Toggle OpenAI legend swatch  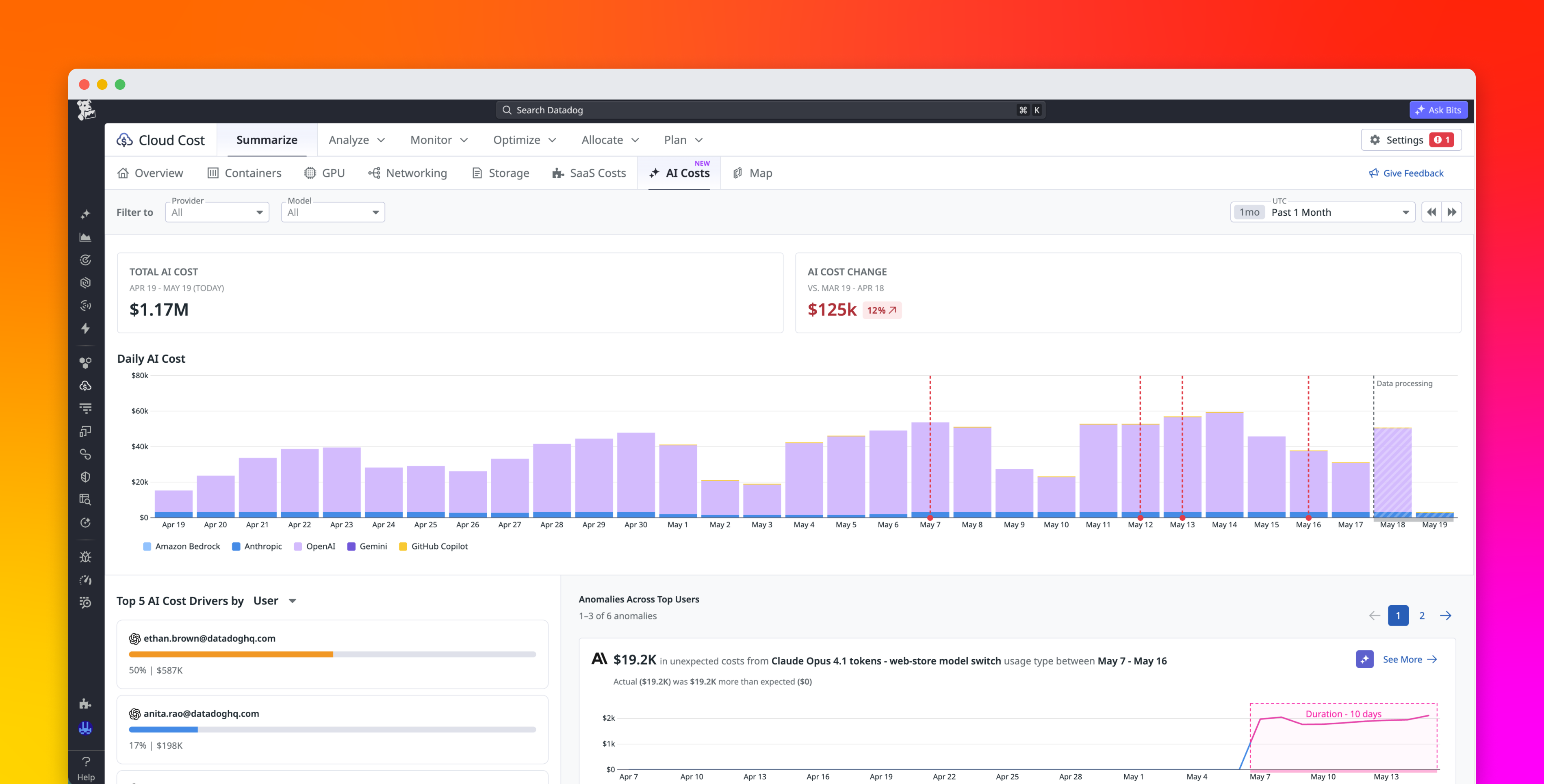click(x=298, y=547)
